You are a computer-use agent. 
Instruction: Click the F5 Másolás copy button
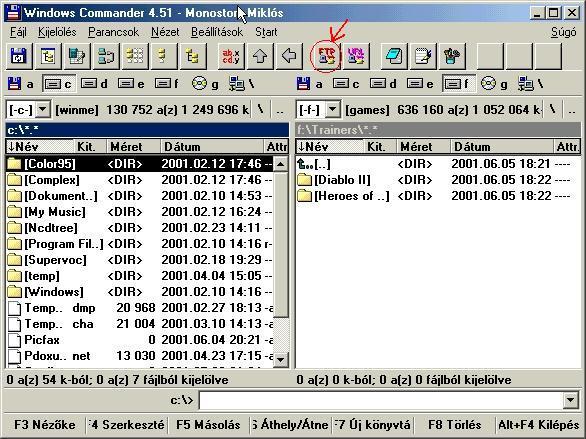pos(208,425)
